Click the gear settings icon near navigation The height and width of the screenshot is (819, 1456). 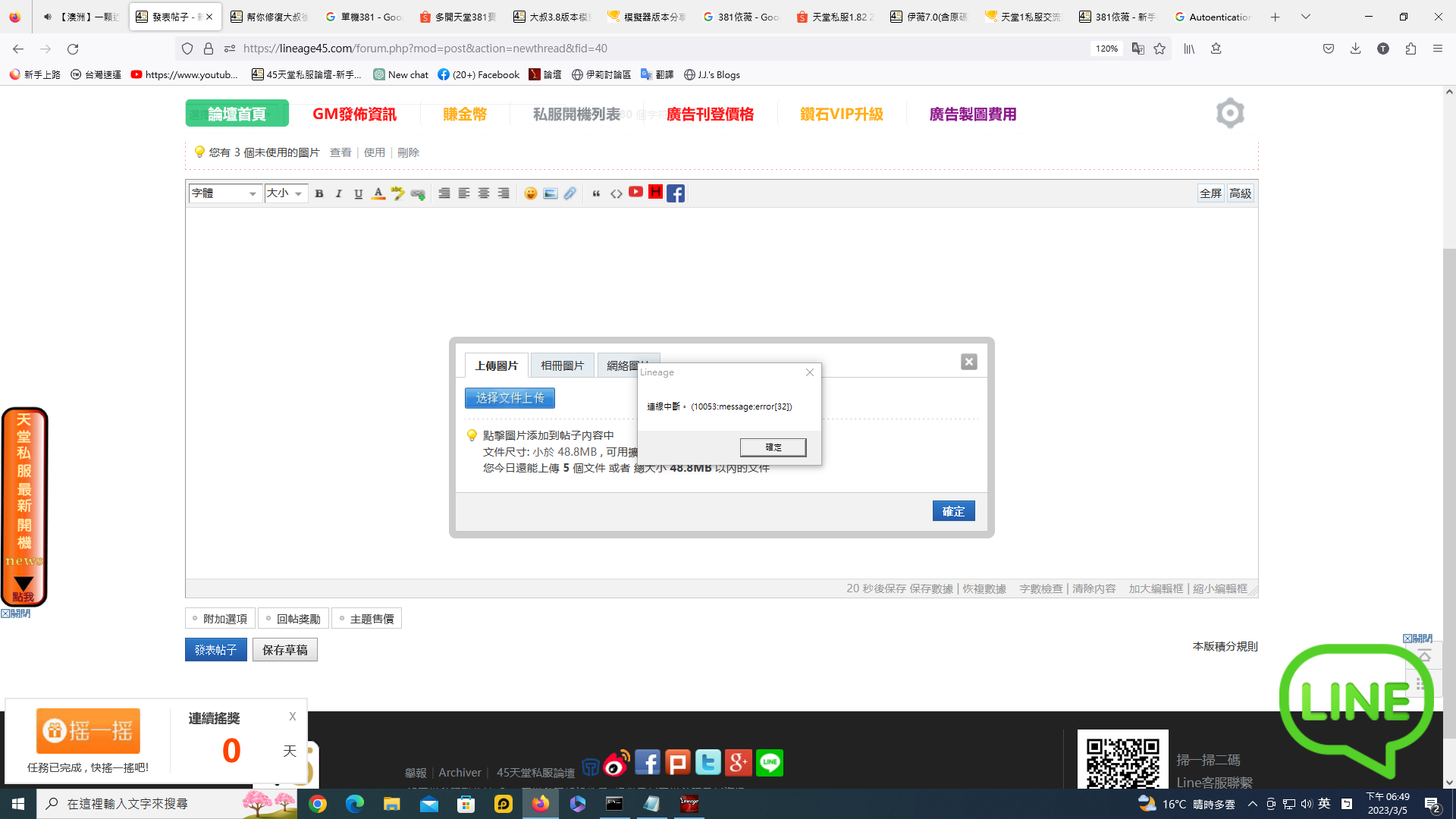1230,113
